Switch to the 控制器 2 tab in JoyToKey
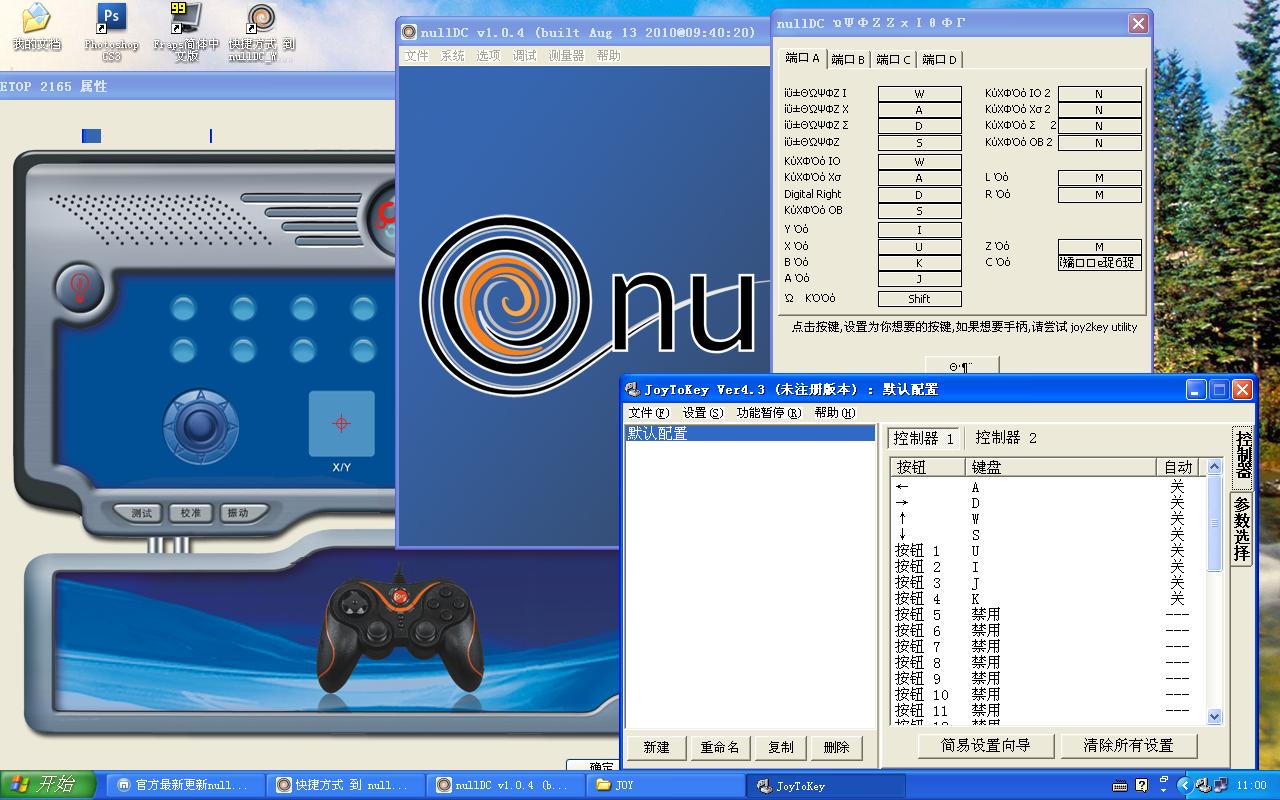The width and height of the screenshot is (1280, 800). click(x=1006, y=438)
